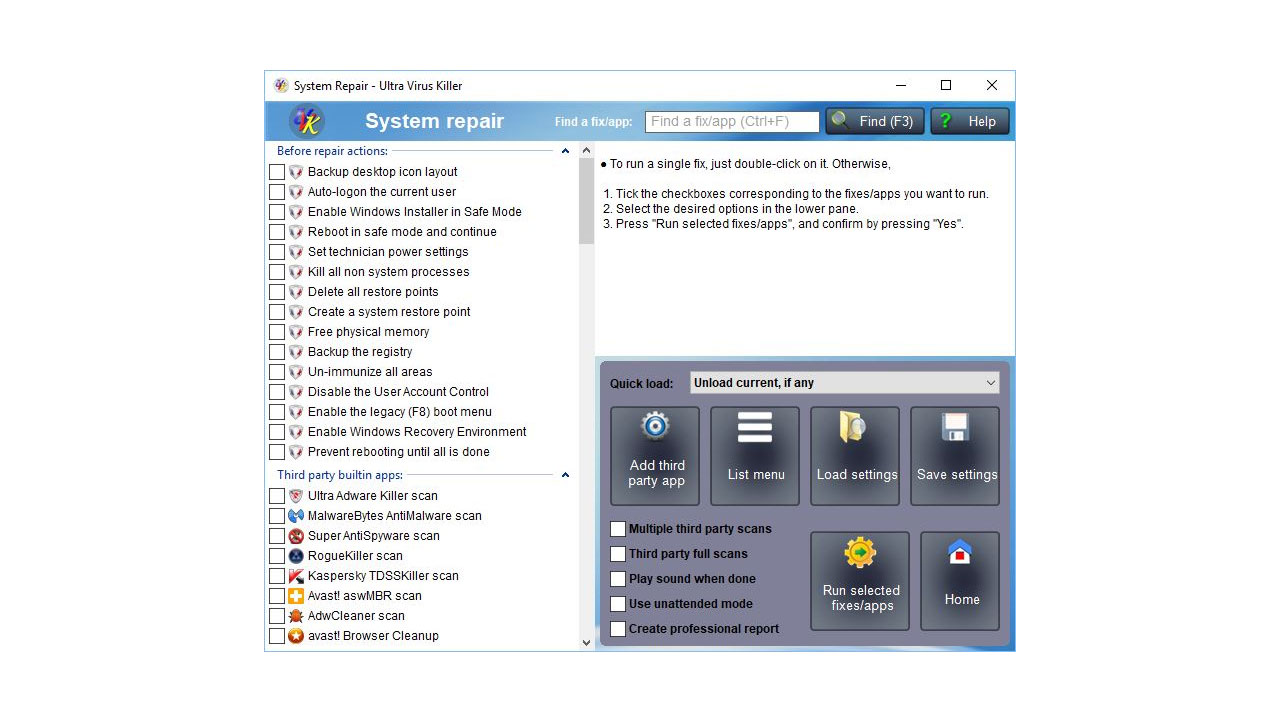Tick the Backup desktop icon layout checkbox
The height and width of the screenshot is (720, 1280).
277,172
